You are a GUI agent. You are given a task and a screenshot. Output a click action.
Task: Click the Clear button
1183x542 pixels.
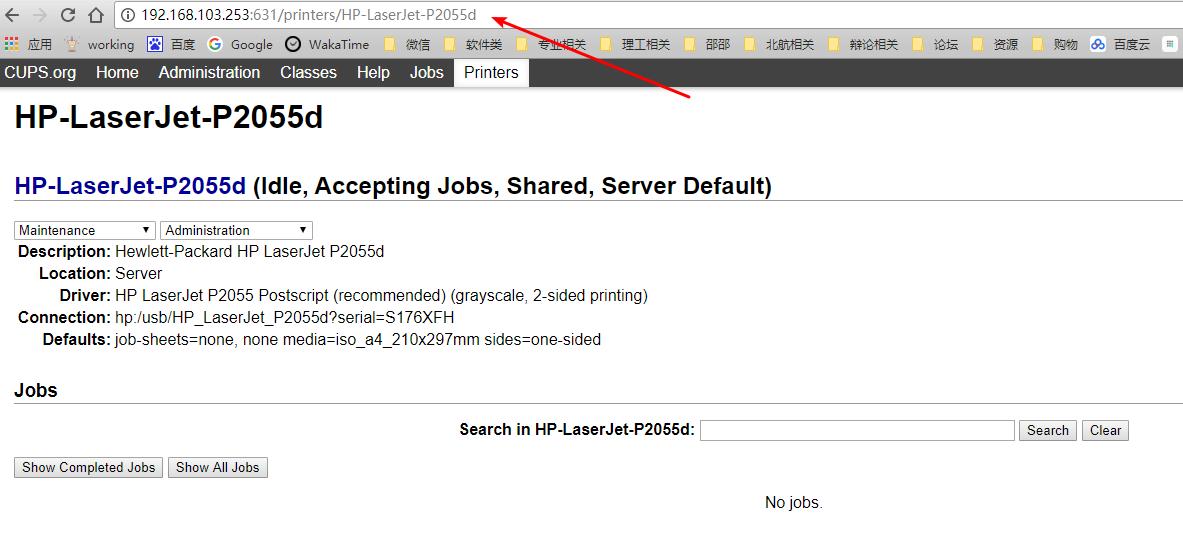(1105, 430)
